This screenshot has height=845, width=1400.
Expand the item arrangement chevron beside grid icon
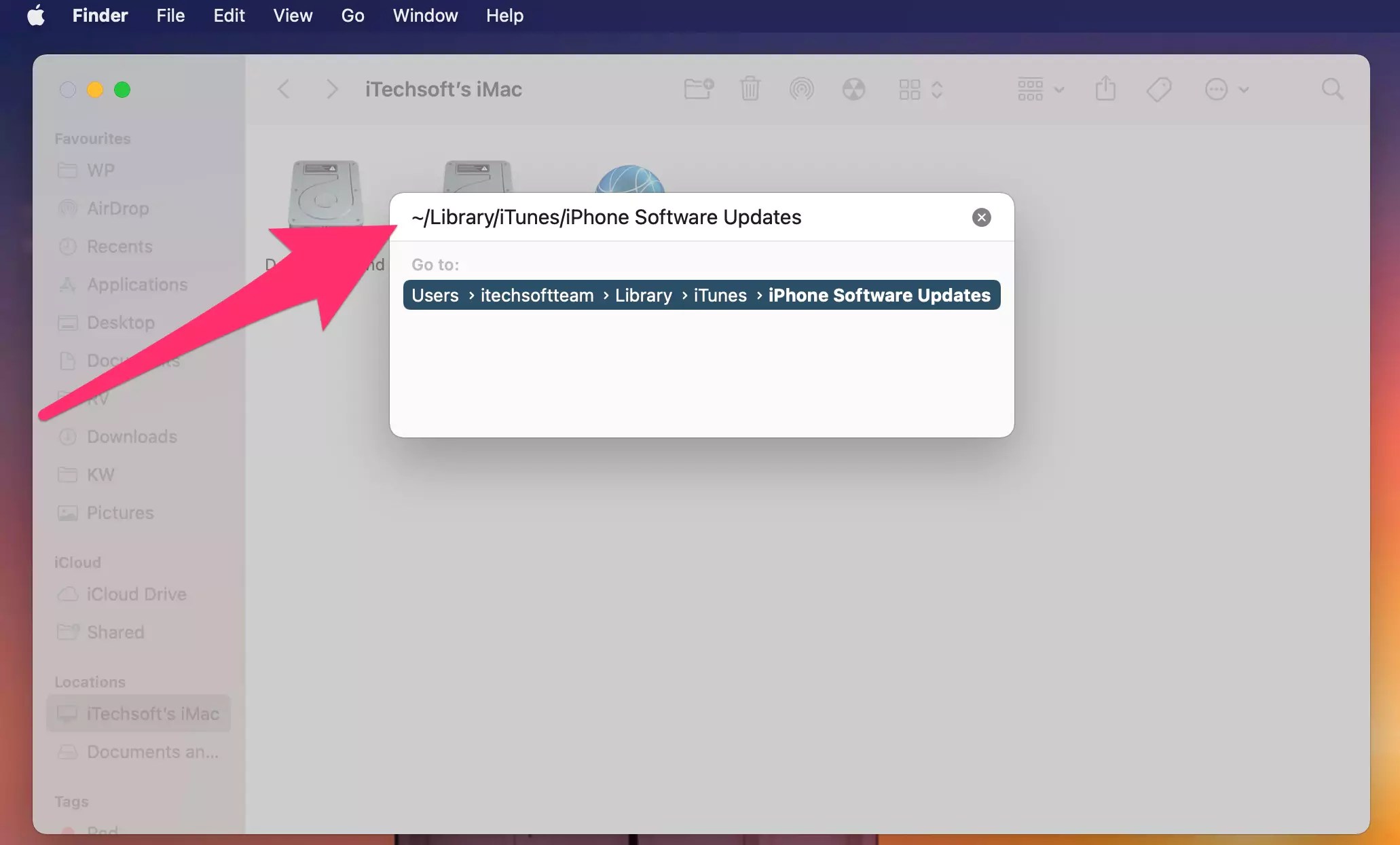pyautogui.click(x=938, y=88)
